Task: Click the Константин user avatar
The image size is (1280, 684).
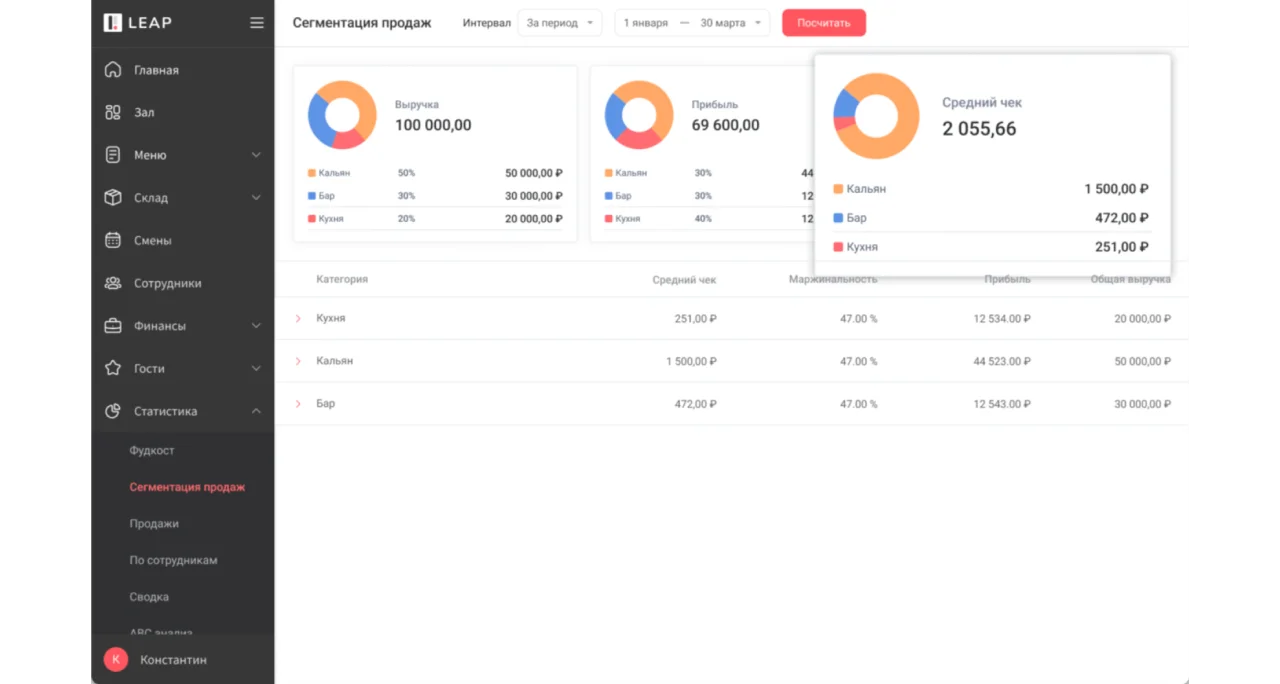Action: tap(115, 659)
